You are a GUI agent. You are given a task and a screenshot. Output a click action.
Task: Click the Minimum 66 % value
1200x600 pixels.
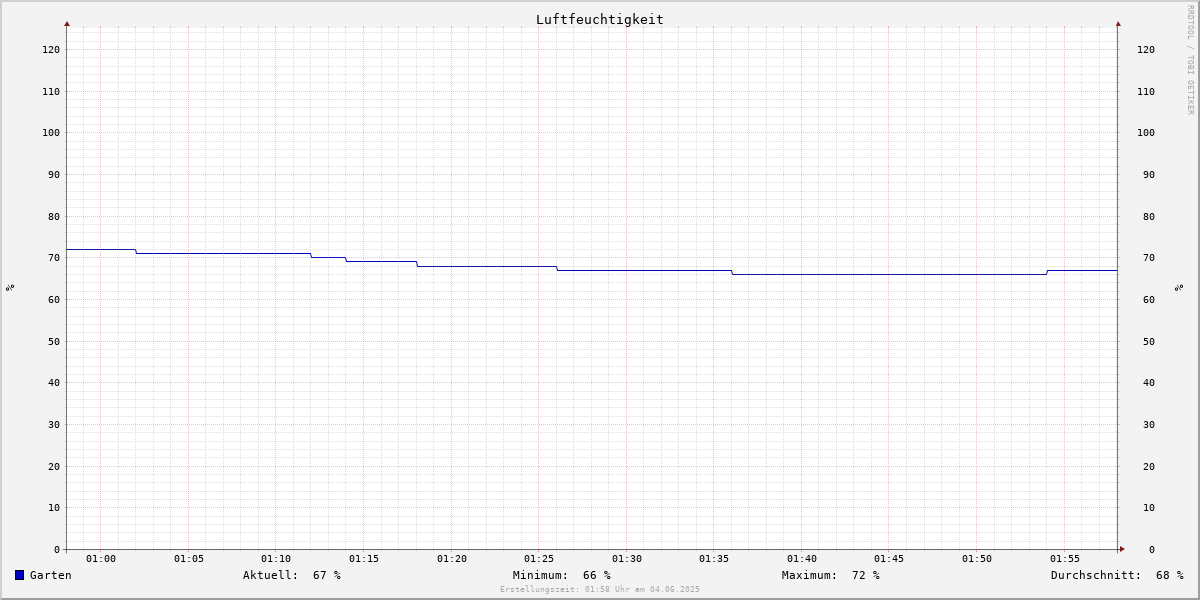562,575
